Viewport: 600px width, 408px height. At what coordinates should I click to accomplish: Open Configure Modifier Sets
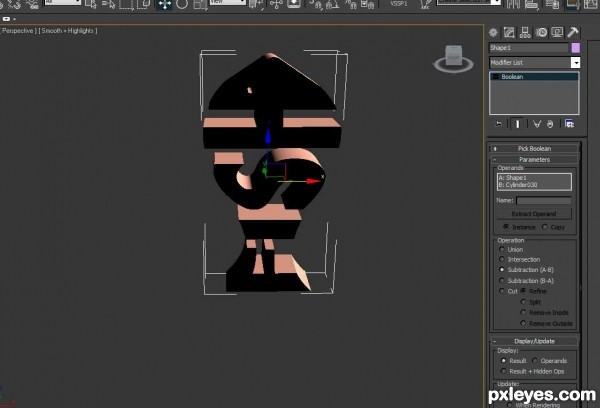pos(569,124)
